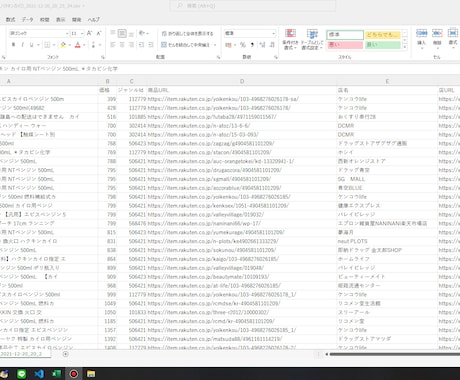Open the 開発 ribbon tab
Viewport: 460px width, 380px height.
click(77, 20)
